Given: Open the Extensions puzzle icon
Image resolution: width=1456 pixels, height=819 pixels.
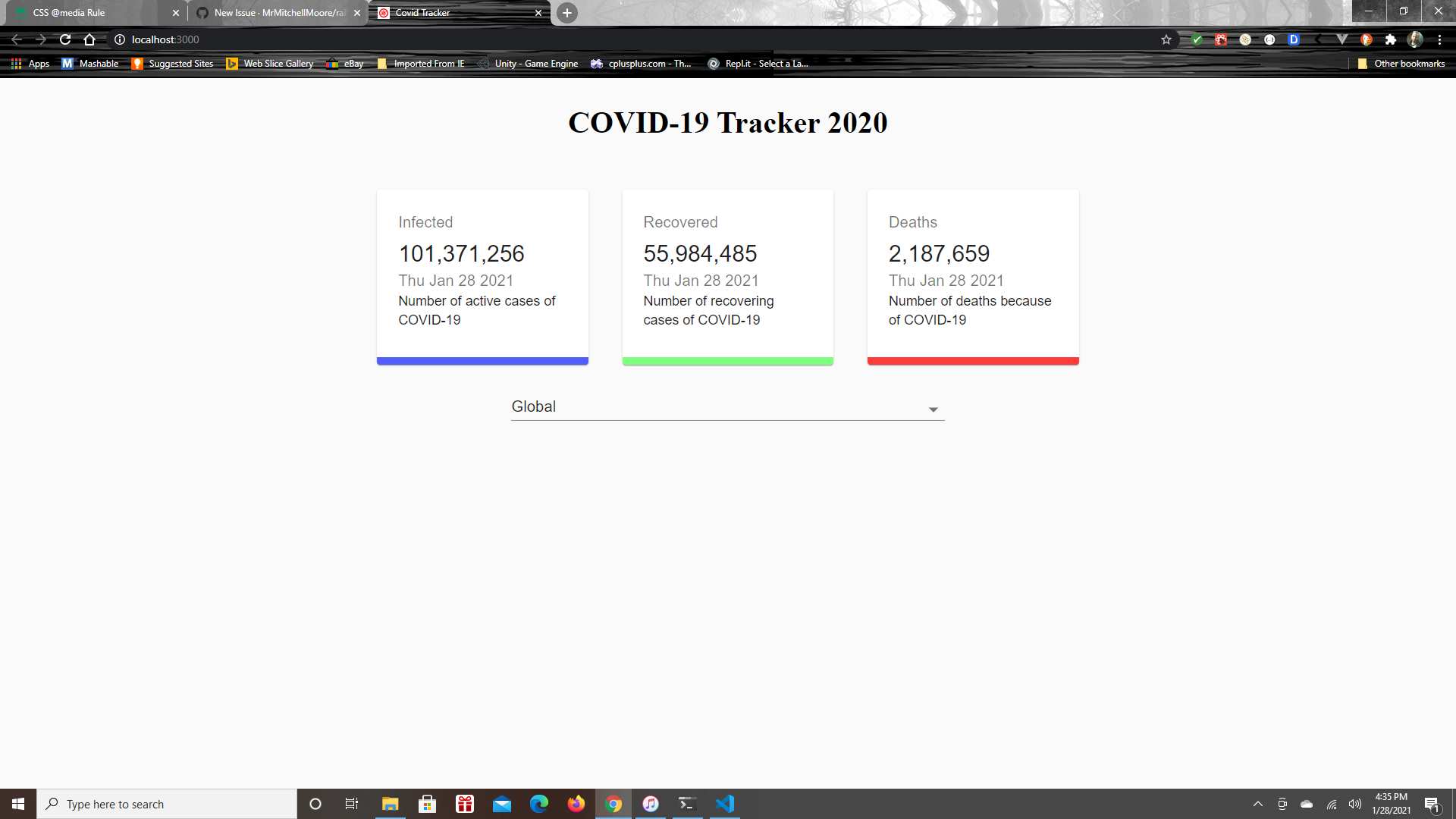Looking at the screenshot, I should 1391,39.
